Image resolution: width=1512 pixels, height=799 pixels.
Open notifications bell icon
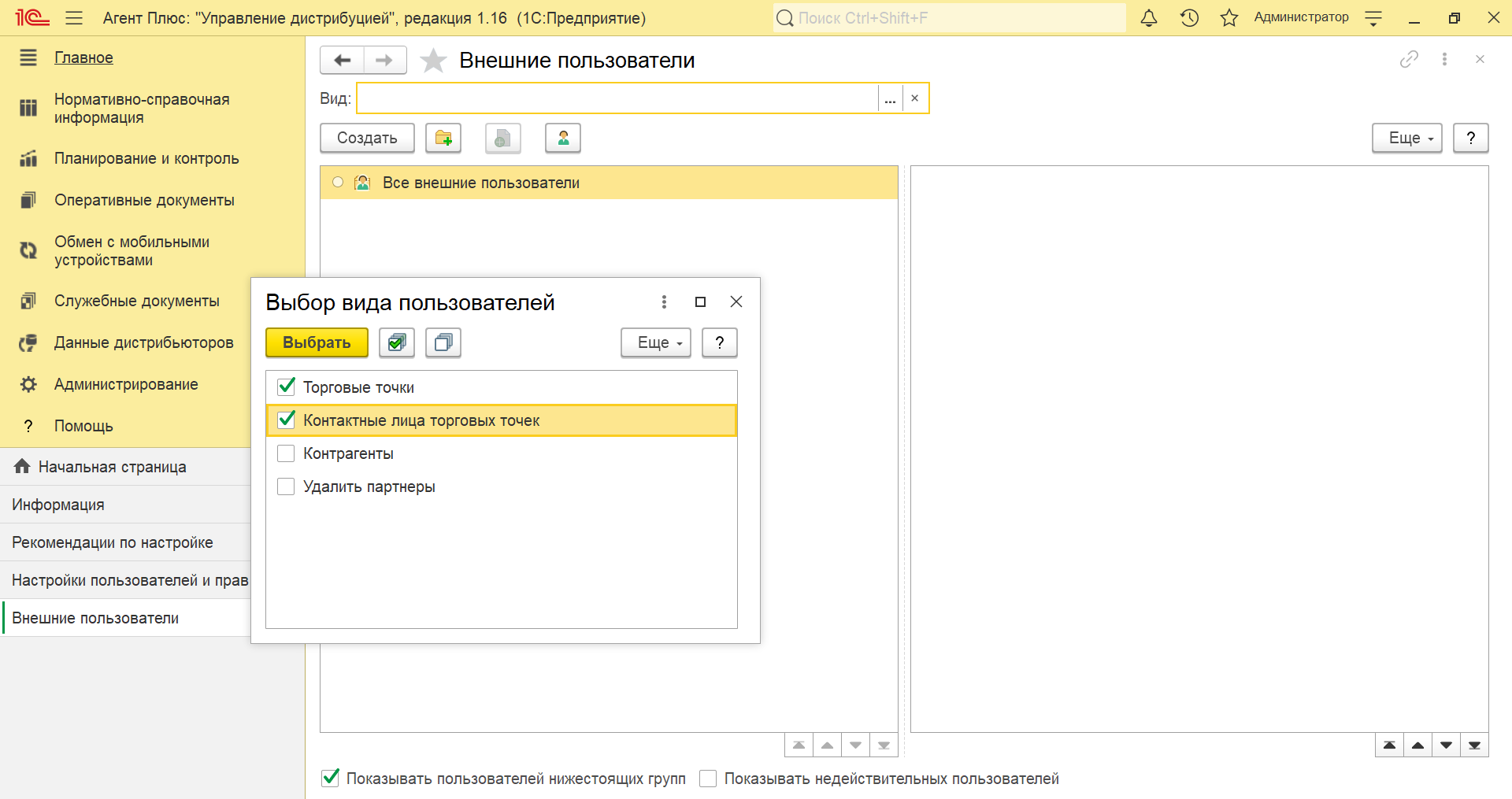coord(1149,18)
